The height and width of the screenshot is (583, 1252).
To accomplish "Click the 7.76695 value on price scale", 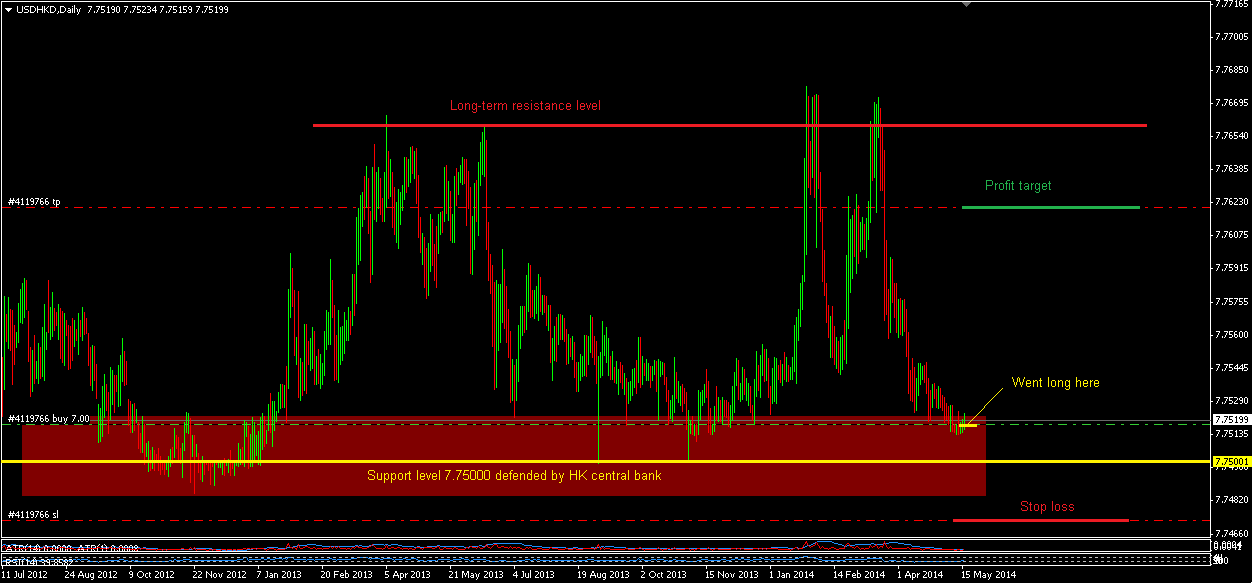I will (x=1230, y=102).
